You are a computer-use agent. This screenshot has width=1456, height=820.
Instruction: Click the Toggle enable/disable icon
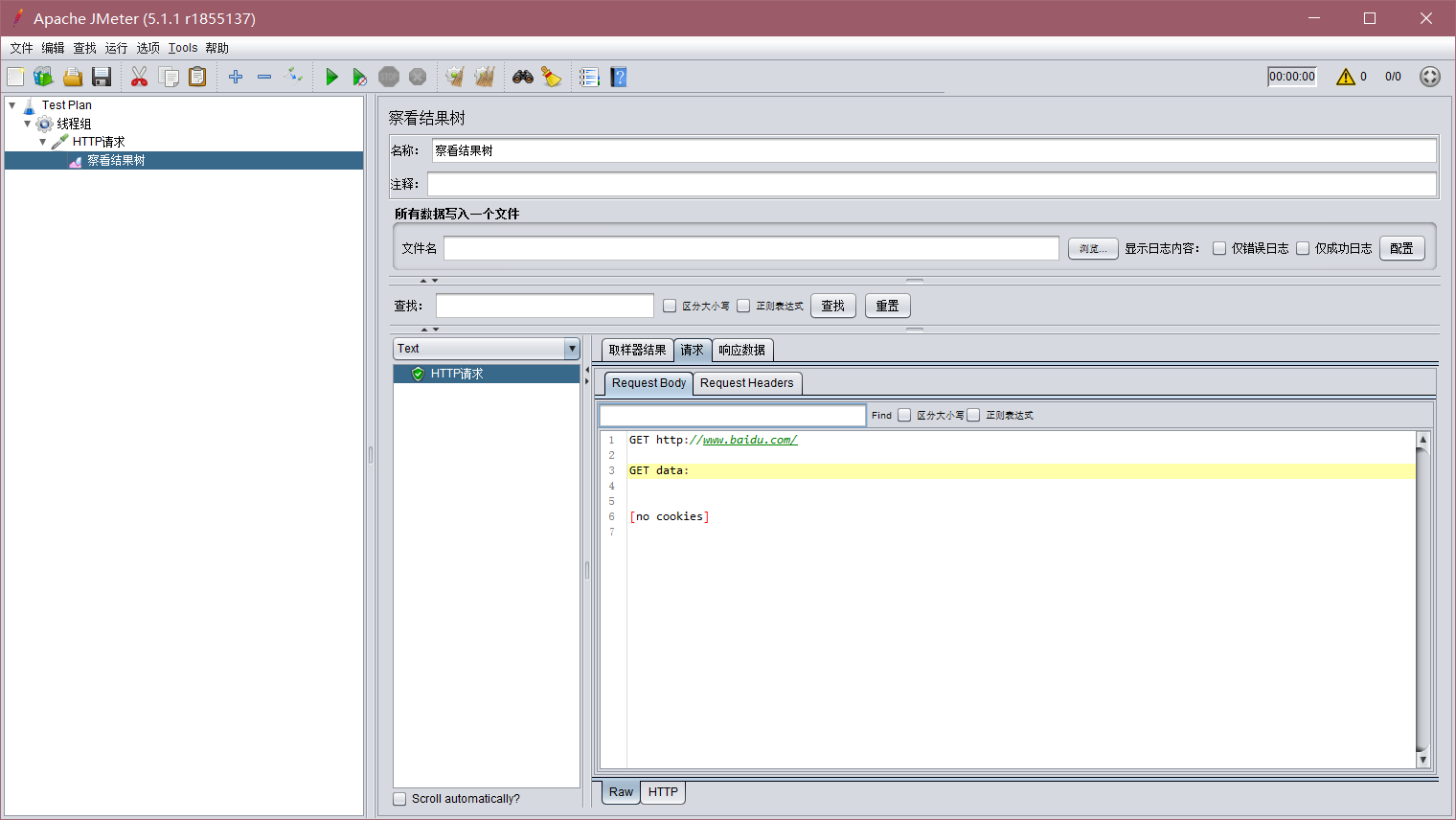(x=294, y=77)
